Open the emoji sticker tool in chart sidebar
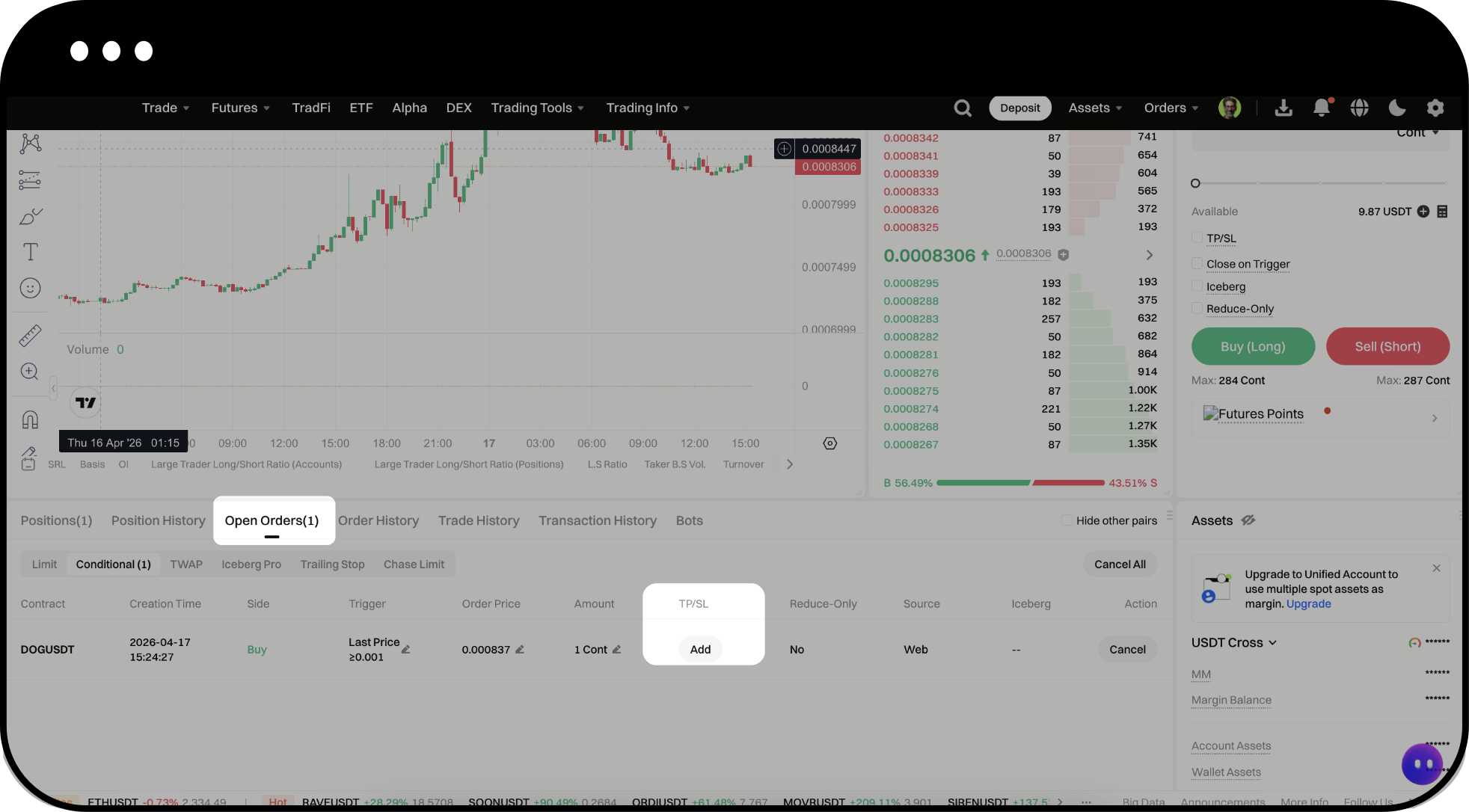The height and width of the screenshot is (812, 1469). (30, 288)
